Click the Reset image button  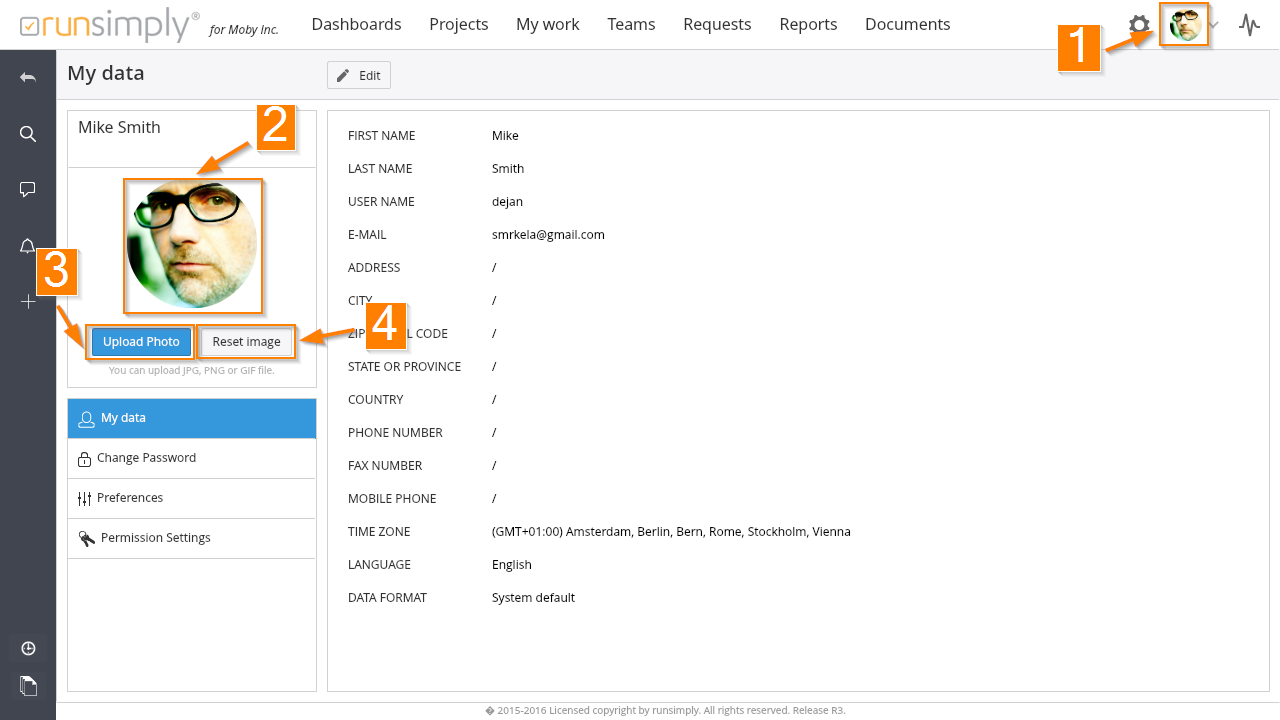point(246,342)
